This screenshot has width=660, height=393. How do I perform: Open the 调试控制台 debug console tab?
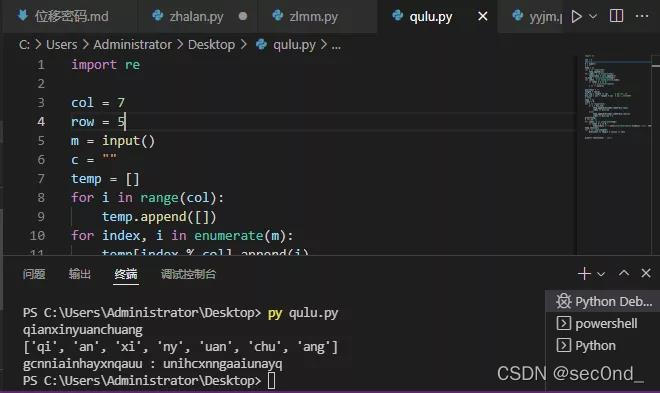(x=188, y=274)
